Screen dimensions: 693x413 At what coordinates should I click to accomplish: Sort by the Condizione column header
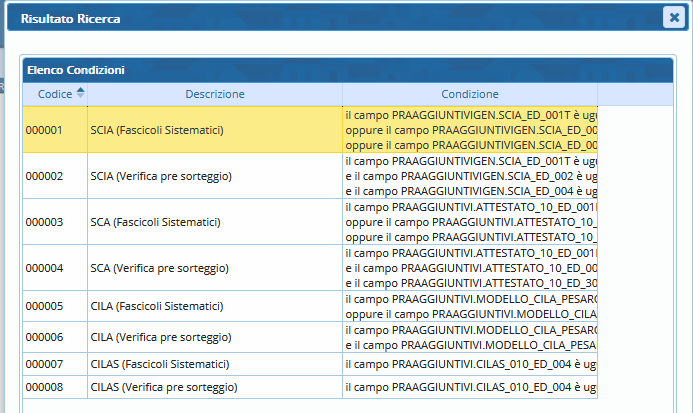pyautogui.click(x=469, y=94)
